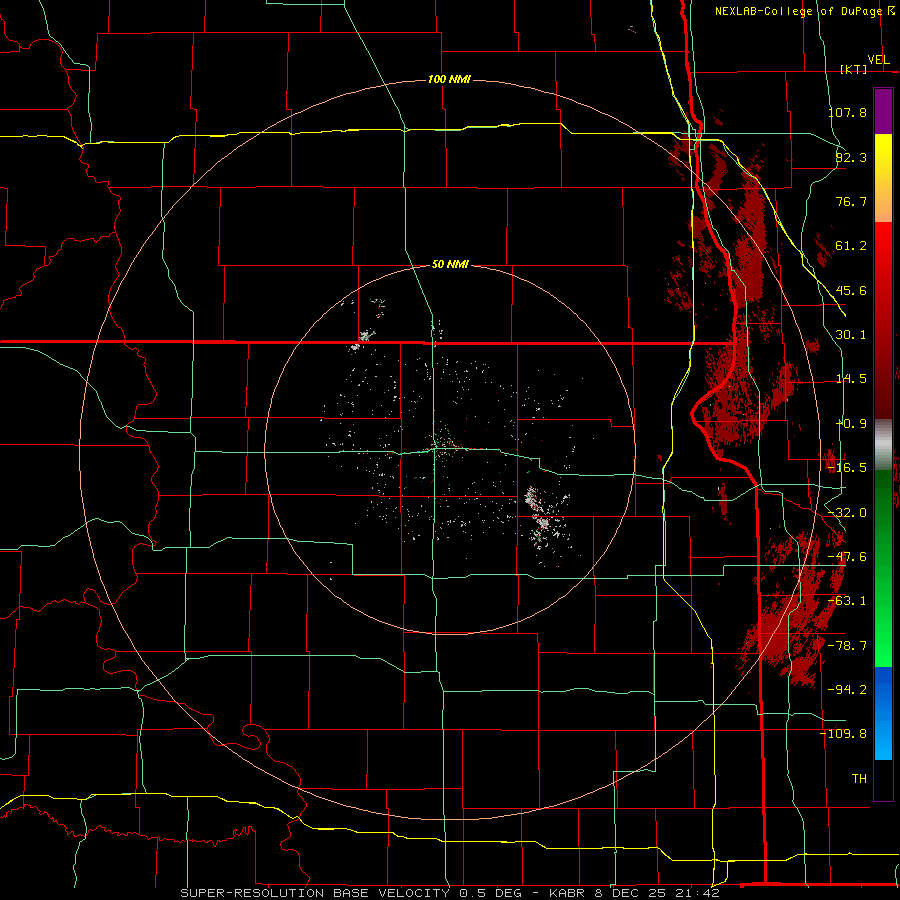This screenshot has height=900, width=900.
Task: Click the -94.2 scale value
Action: (x=847, y=689)
